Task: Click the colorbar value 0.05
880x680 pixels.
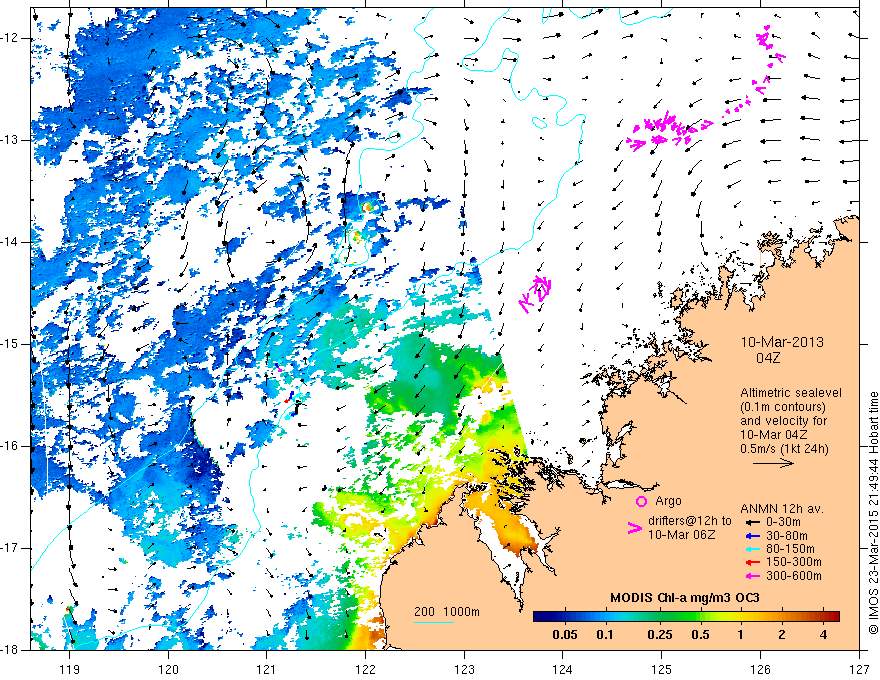Action: click(x=565, y=635)
